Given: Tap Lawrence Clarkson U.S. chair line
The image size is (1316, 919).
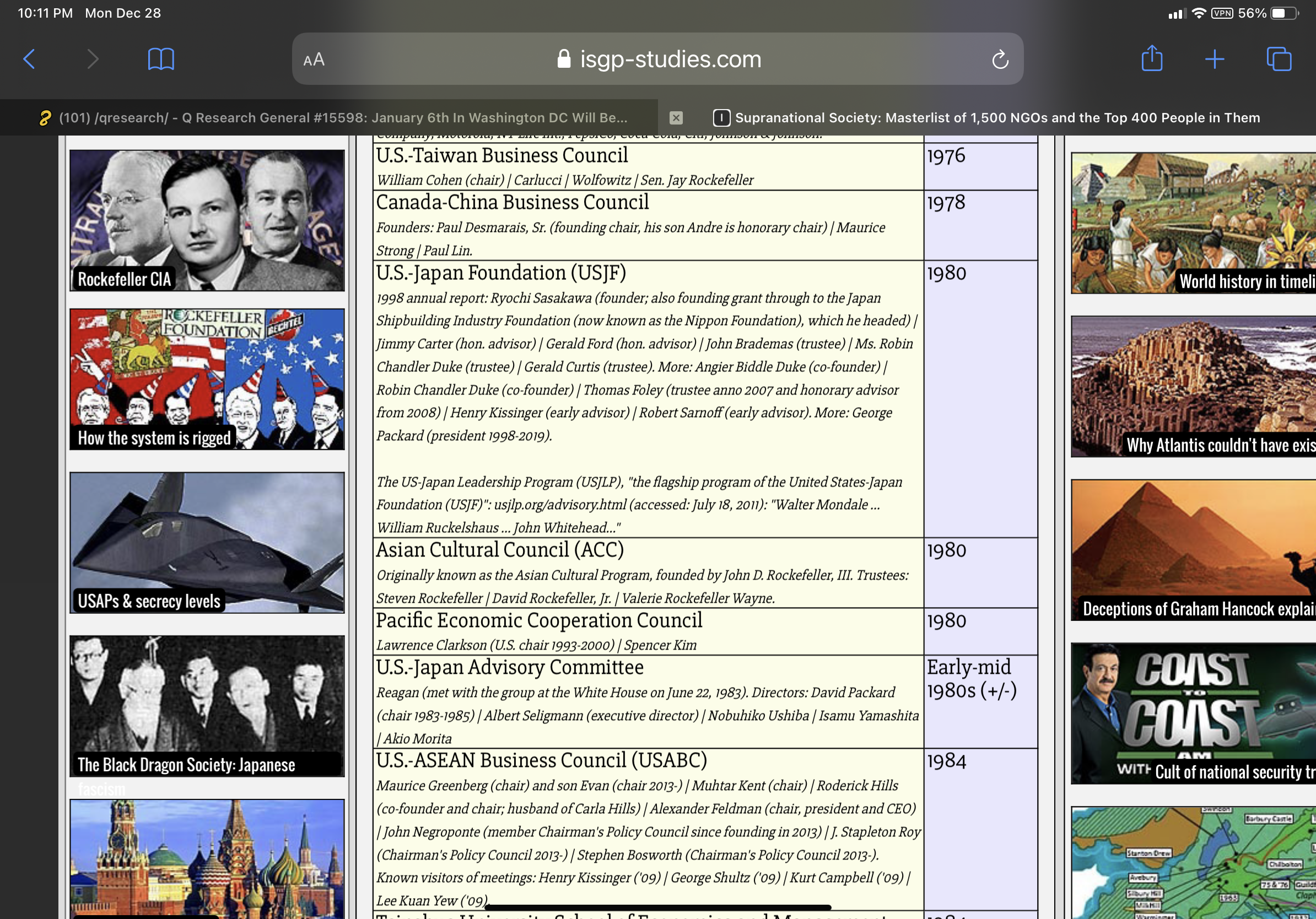Looking at the screenshot, I should (x=537, y=646).
